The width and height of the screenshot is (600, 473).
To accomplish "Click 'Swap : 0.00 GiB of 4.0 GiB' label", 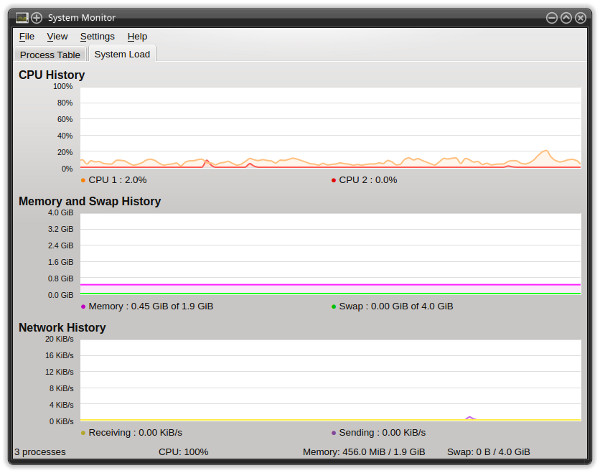I will [x=396, y=306].
